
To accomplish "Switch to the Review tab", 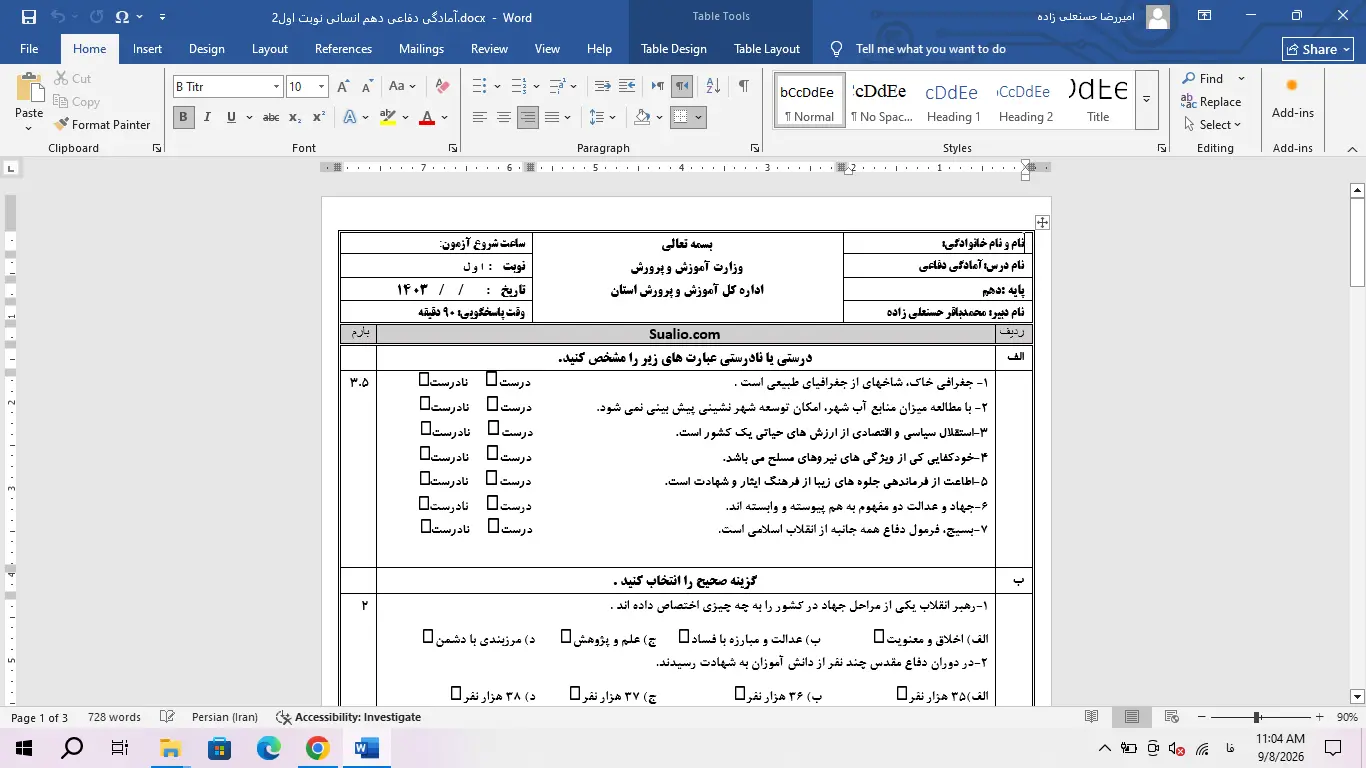I will tap(489, 49).
